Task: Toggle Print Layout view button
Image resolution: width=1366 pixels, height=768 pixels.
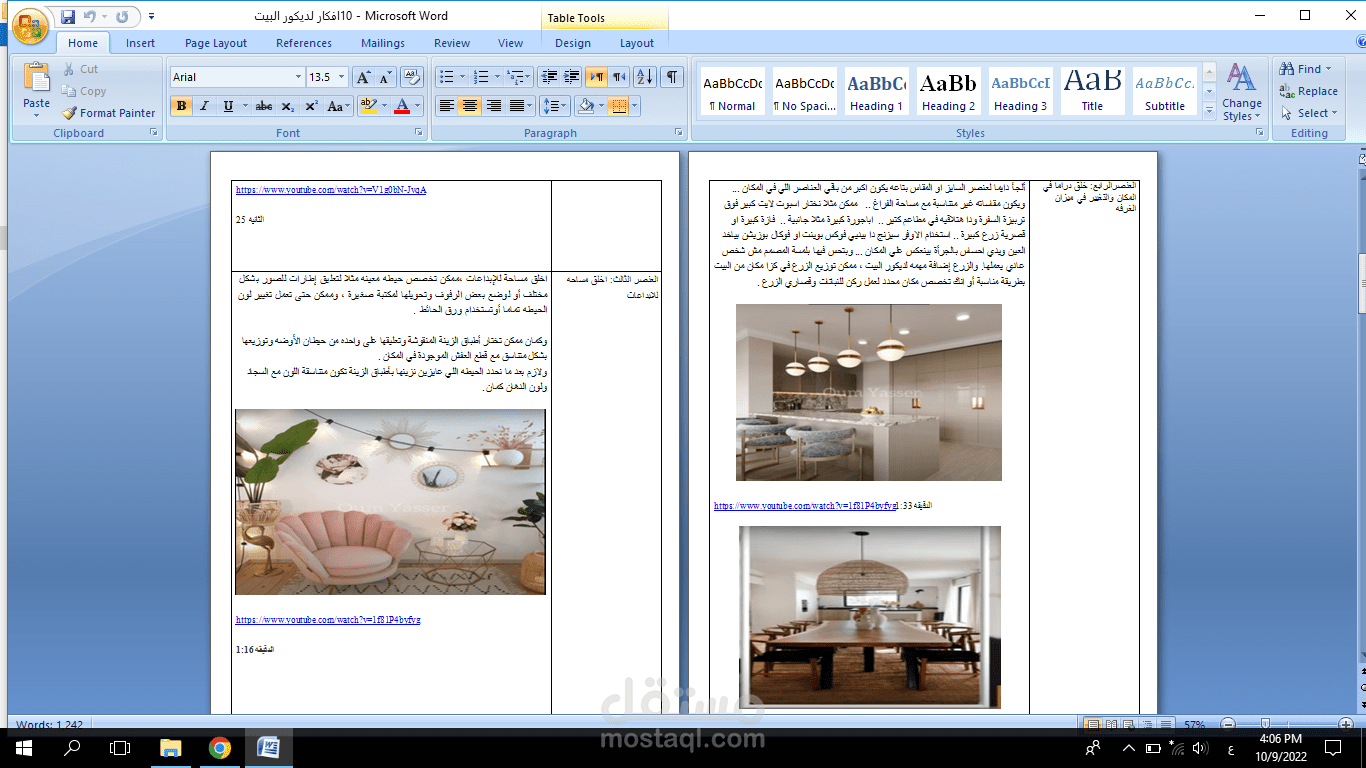Action: [1094, 724]
